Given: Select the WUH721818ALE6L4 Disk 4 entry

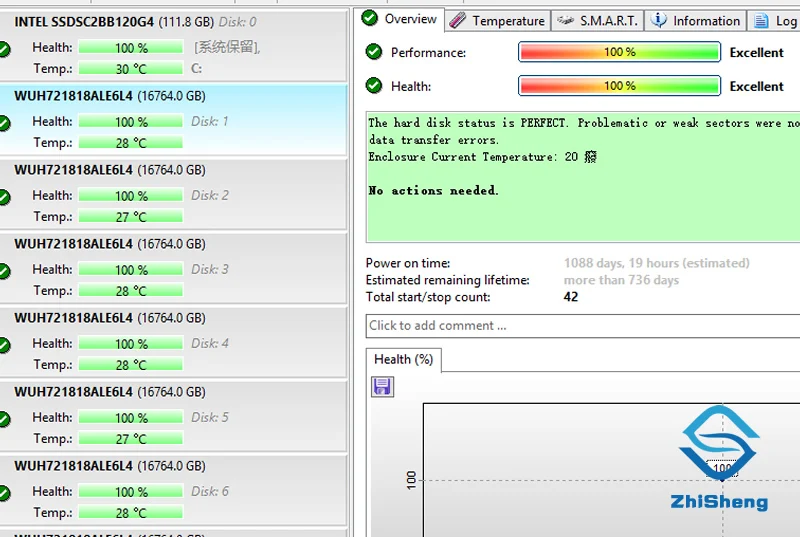Looking at the screenshot, I should 173,342.
